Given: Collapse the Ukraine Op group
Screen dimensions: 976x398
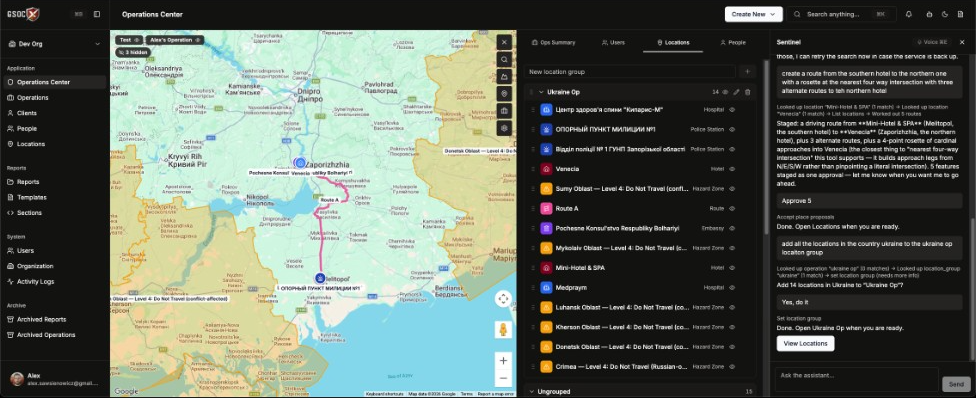Looking at the screenshot, I should pos(541,92).
